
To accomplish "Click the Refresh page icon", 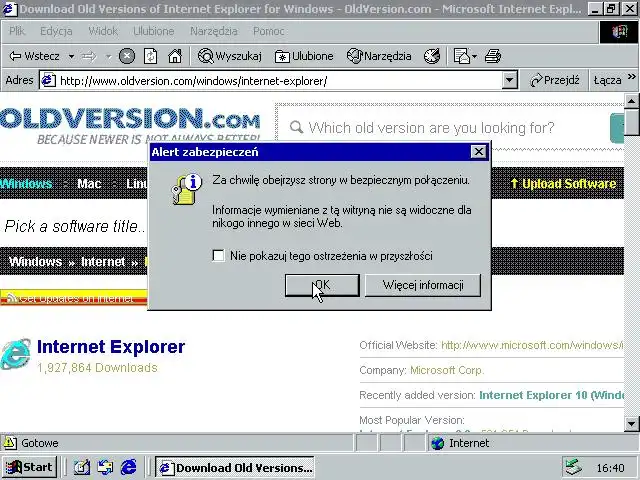I will [x=151, y=56].
